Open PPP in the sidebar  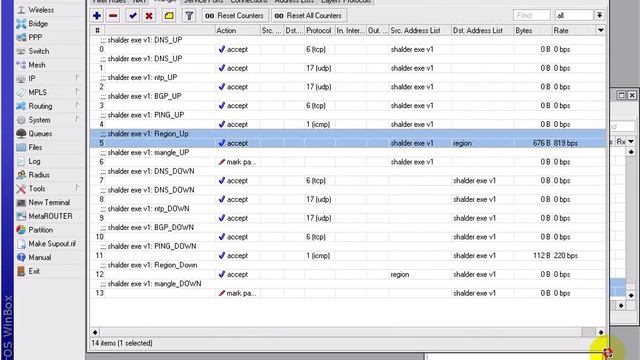click(x=35, y=37)
